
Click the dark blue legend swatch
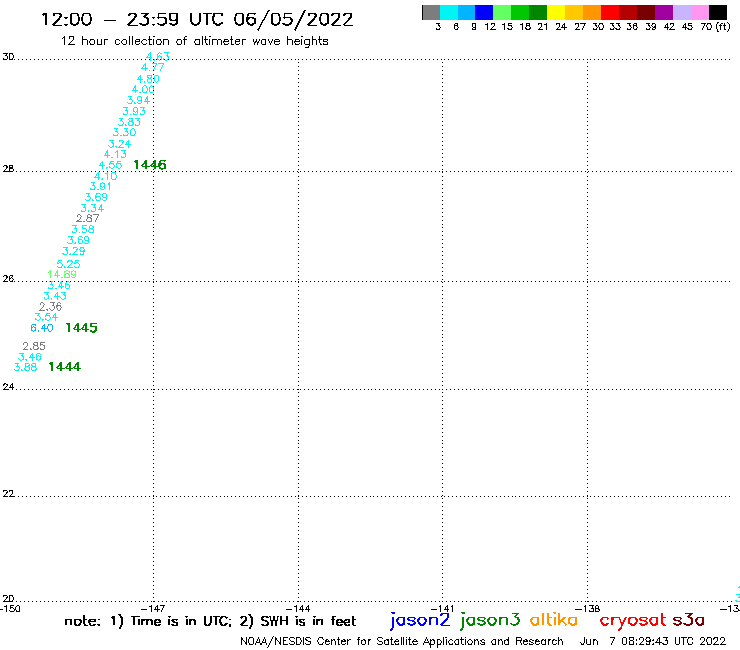pyautogui.click(x=485, y=12)
